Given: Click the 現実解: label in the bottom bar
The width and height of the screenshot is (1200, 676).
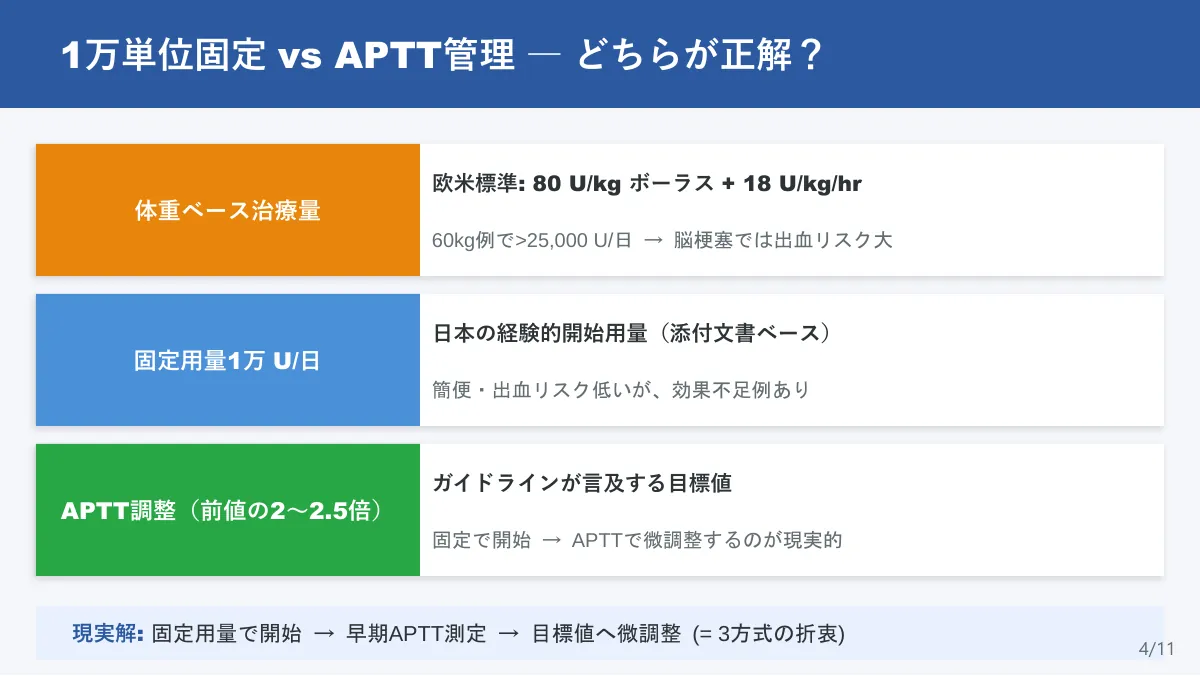Looking at the screenshot, I should (x=108, y=634).
